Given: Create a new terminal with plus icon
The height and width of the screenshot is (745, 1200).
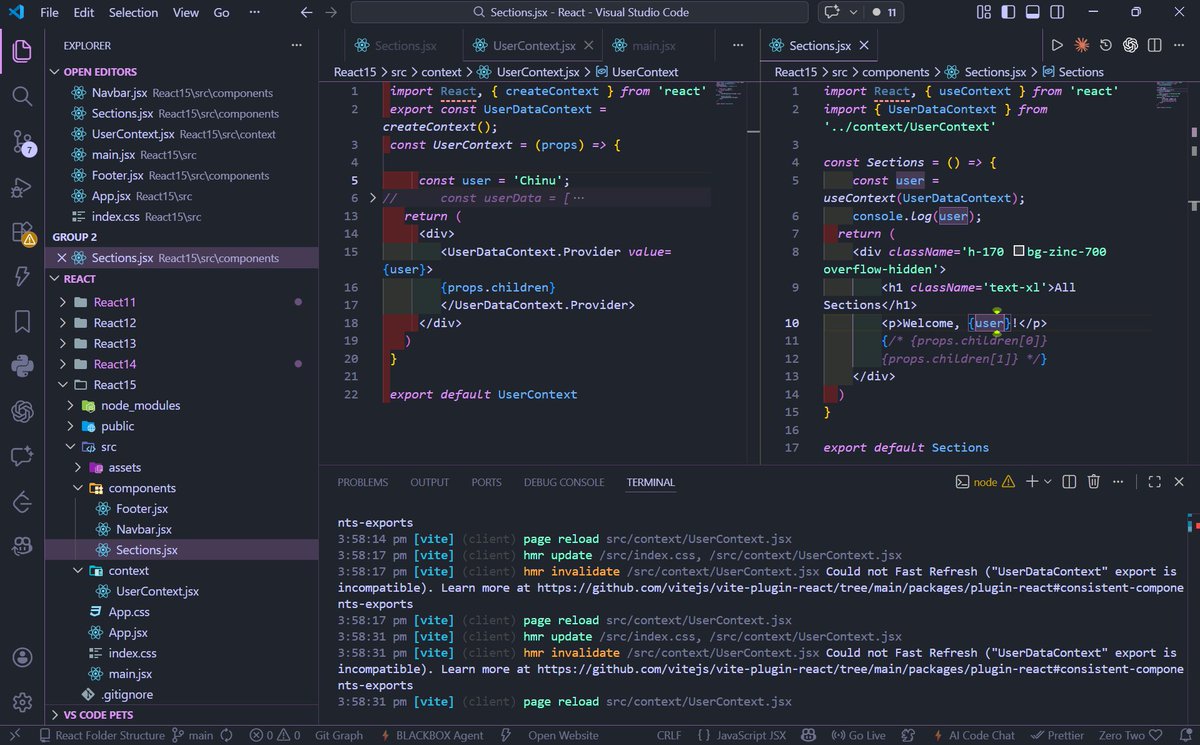Looking at the screenshot, I should click(1032, 482).
